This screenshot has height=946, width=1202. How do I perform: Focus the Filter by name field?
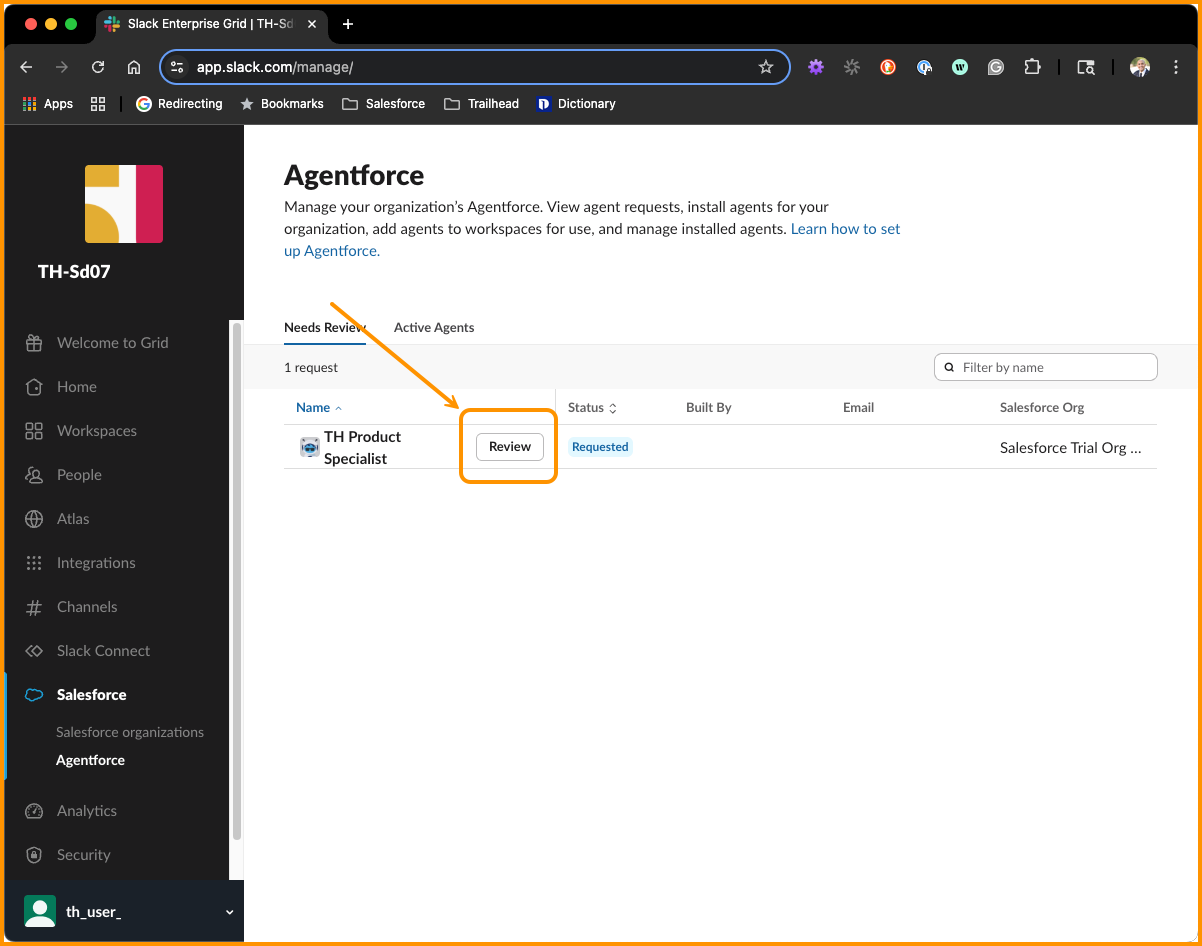tap(1045, 367)
